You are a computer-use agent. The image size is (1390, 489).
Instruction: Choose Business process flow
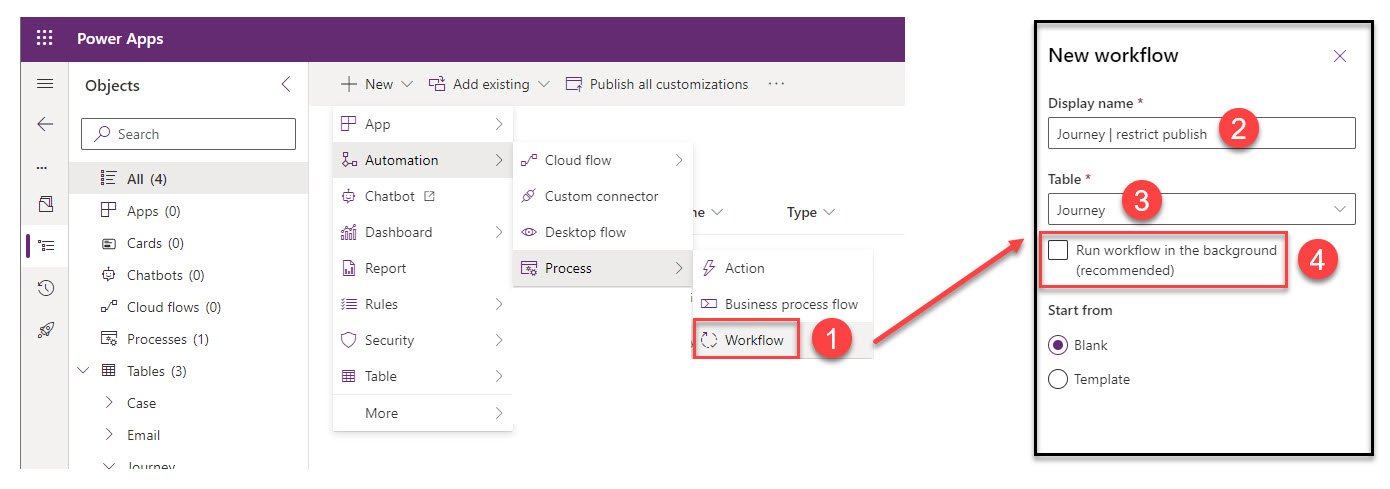pos(783,304)
